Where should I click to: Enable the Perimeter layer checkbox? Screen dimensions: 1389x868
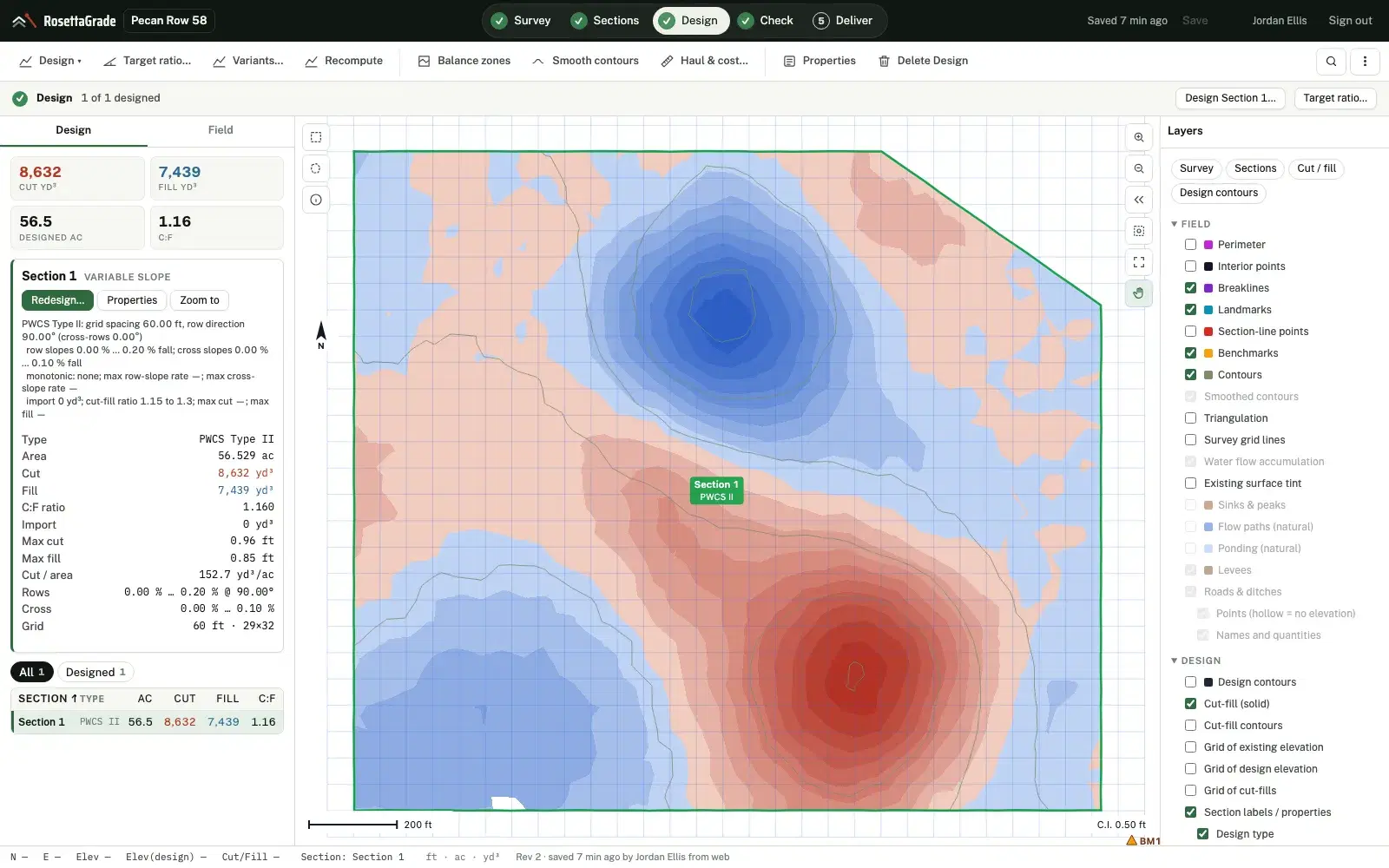1191,245
